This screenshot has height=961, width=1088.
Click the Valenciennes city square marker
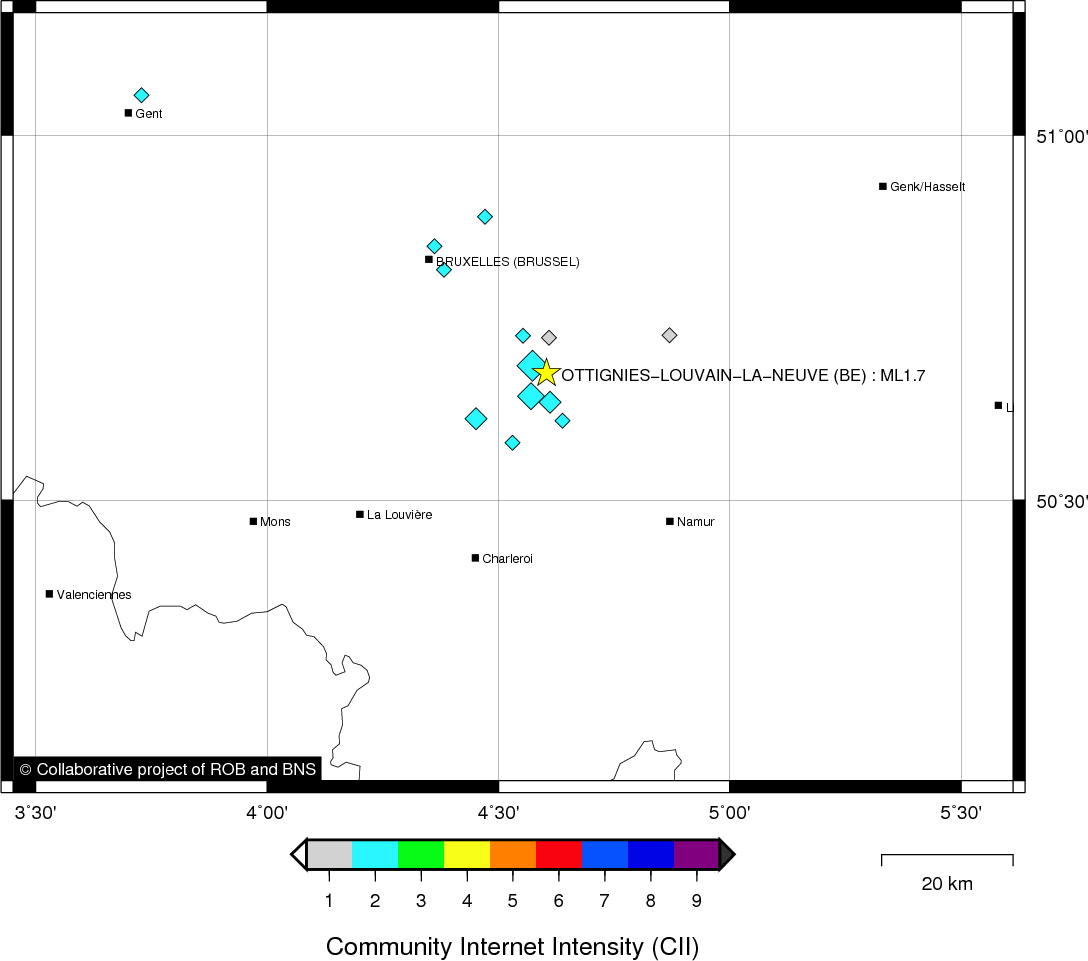tap(49, 594)
